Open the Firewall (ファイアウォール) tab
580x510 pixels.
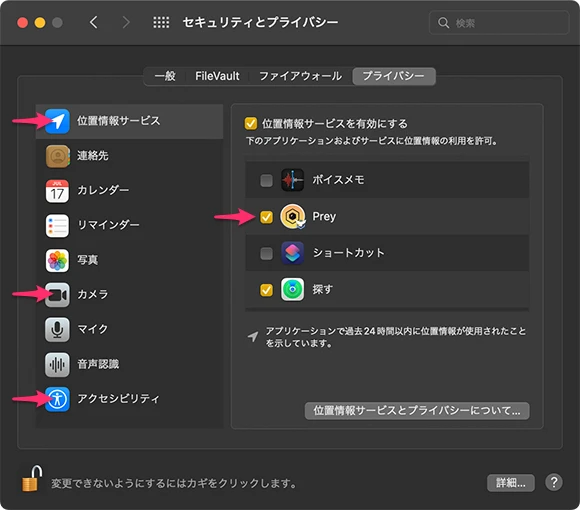click(x=300, y=76)
